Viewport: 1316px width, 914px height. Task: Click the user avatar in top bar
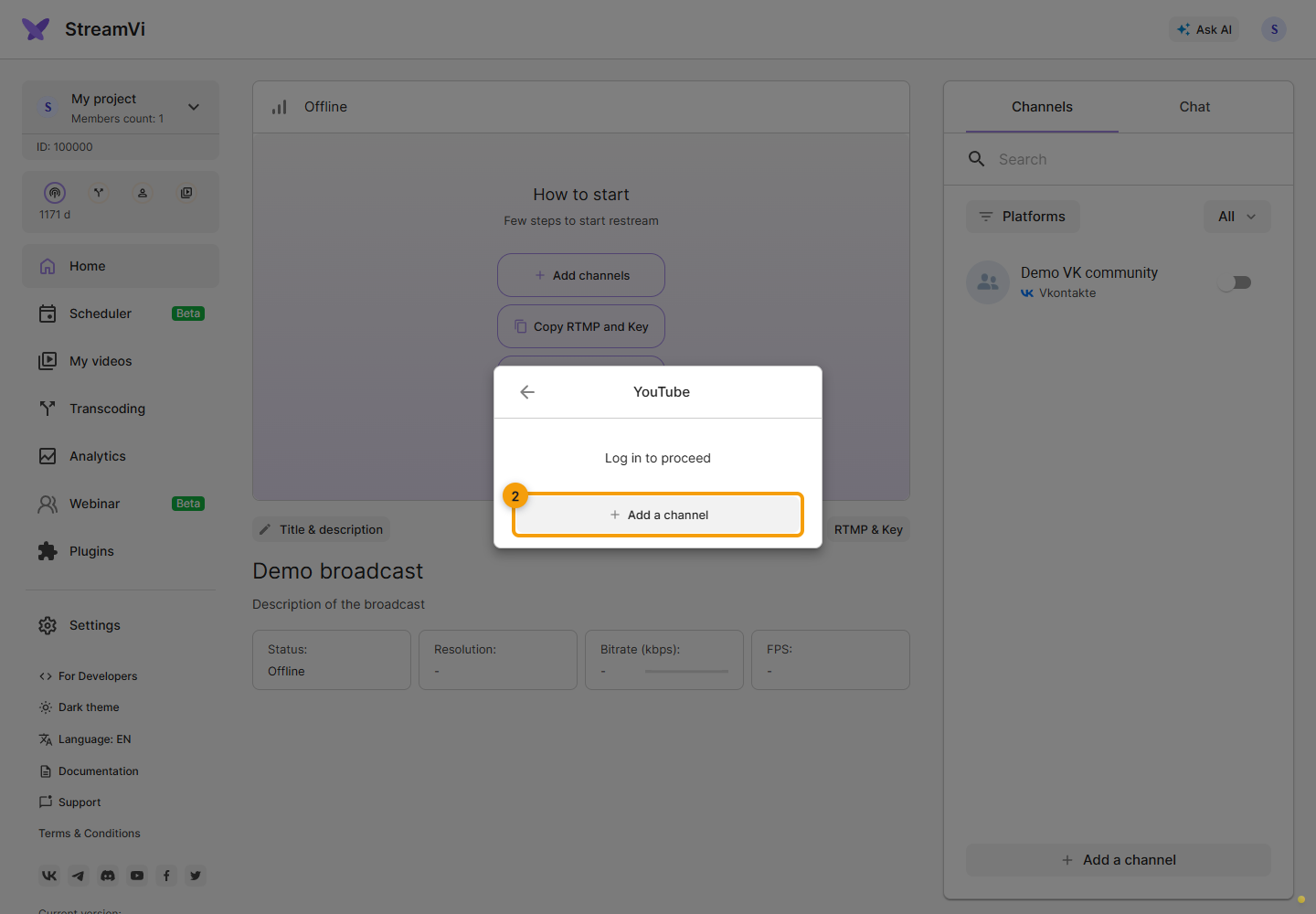1274,29
